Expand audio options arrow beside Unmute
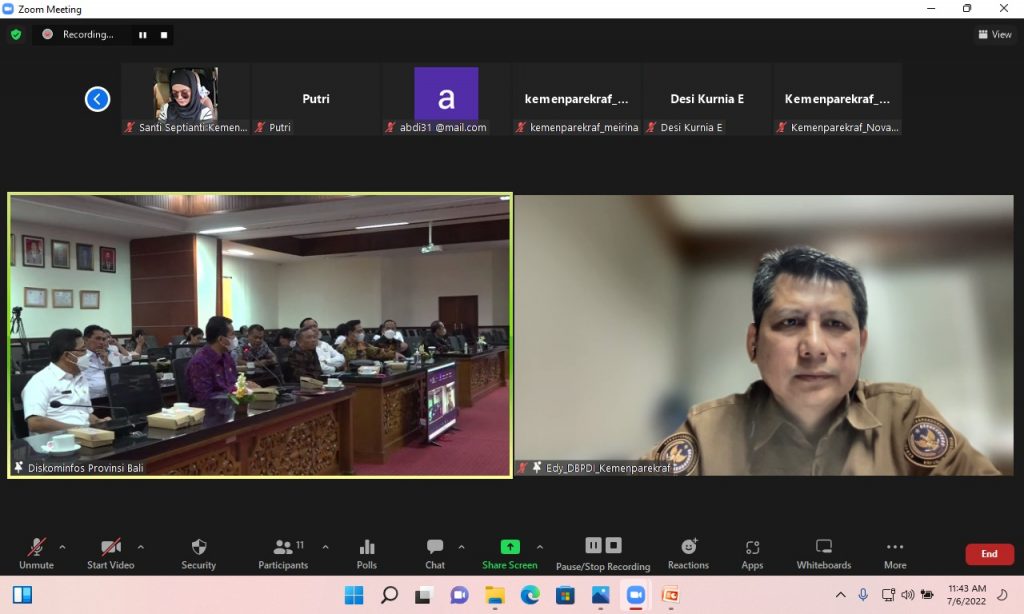The width and height of the screenshot is (1024, 614). point(62,547)
